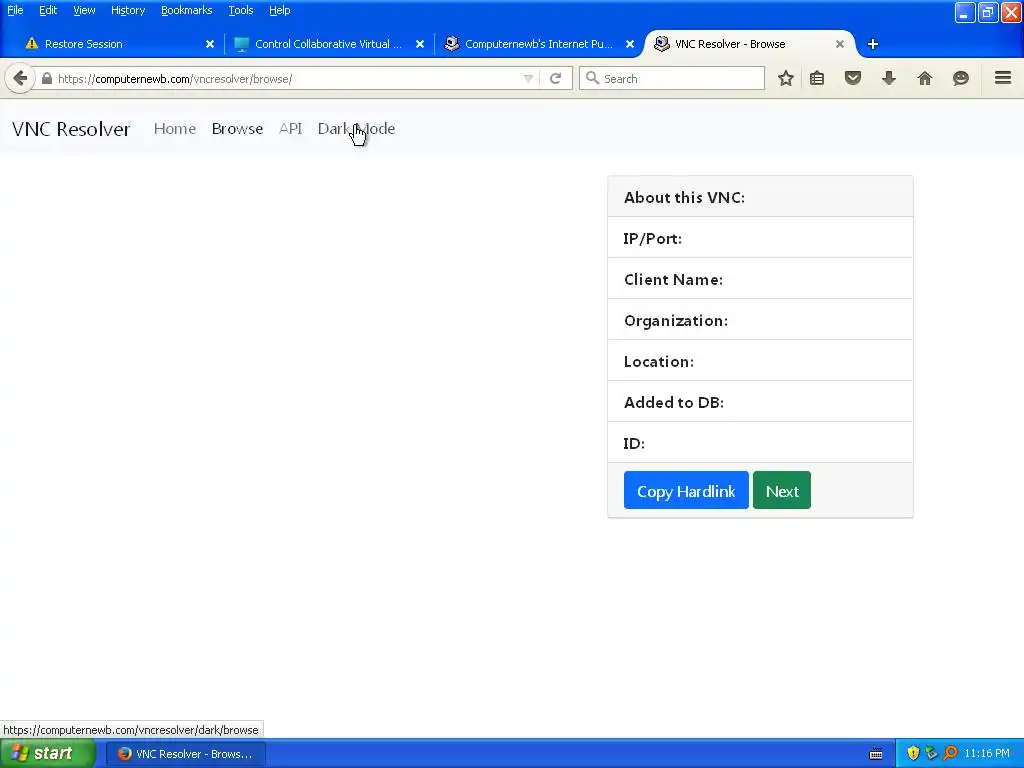Click the 'Organization:' label
1024x768 pixels.
tap(676, 321)
